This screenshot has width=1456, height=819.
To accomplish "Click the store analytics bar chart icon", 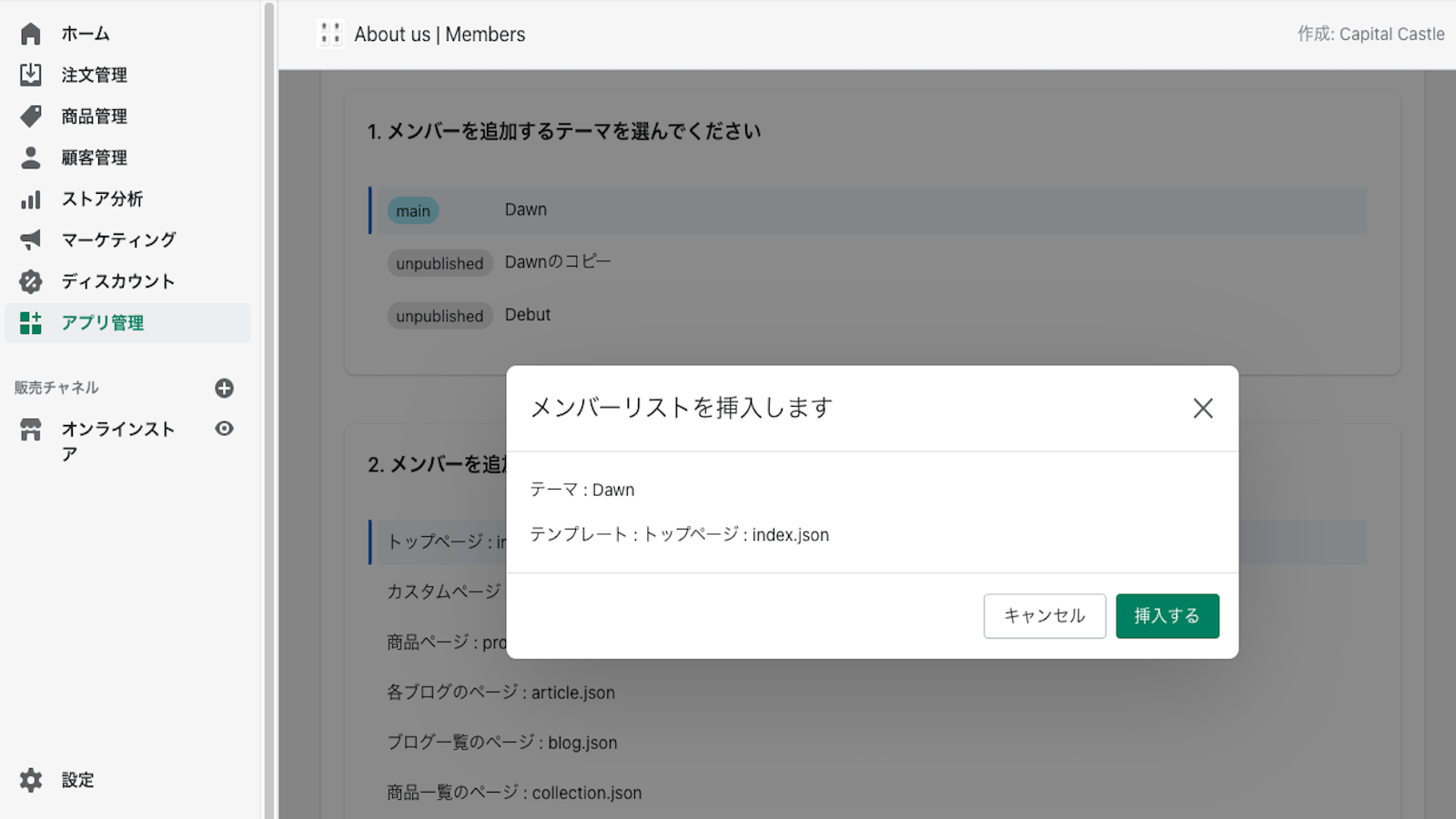I will (31, 199).
